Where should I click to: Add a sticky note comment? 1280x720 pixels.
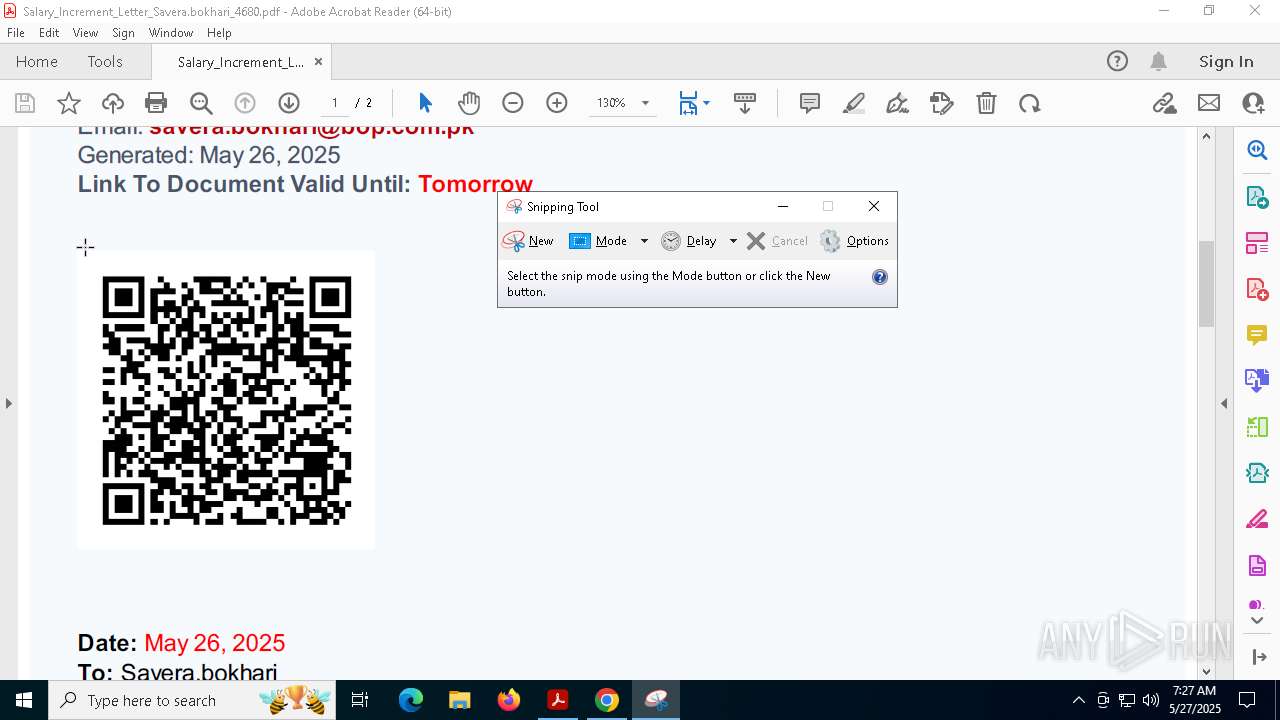(x=810, y=103)
